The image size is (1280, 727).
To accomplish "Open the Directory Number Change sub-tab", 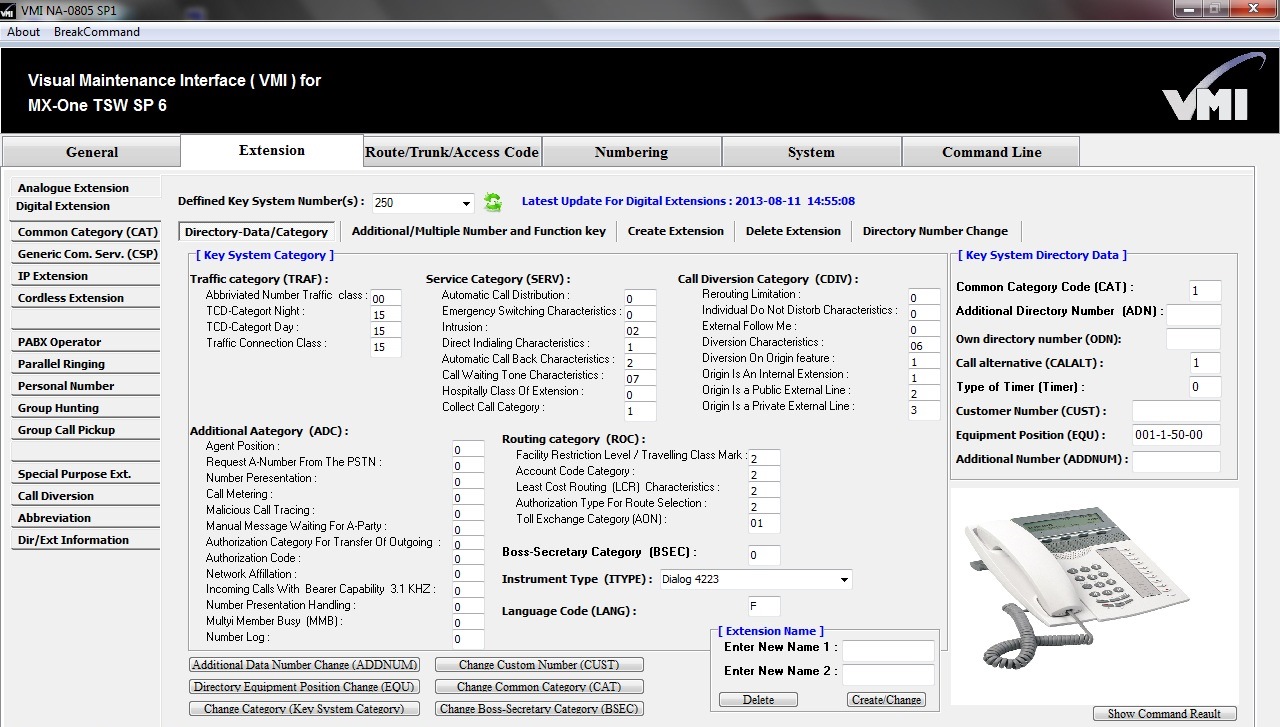I will 935,231.
